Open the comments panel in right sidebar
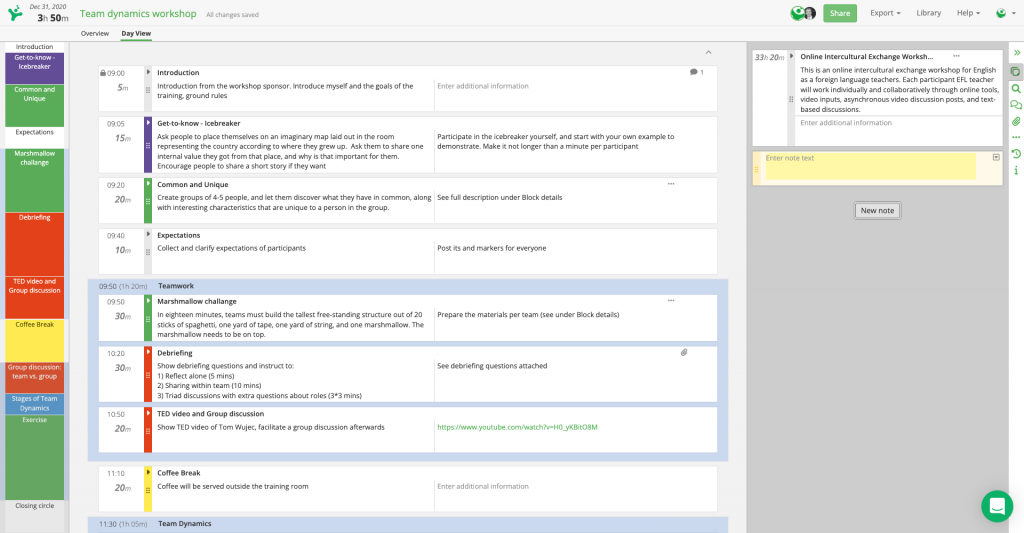 [1016, 105]
